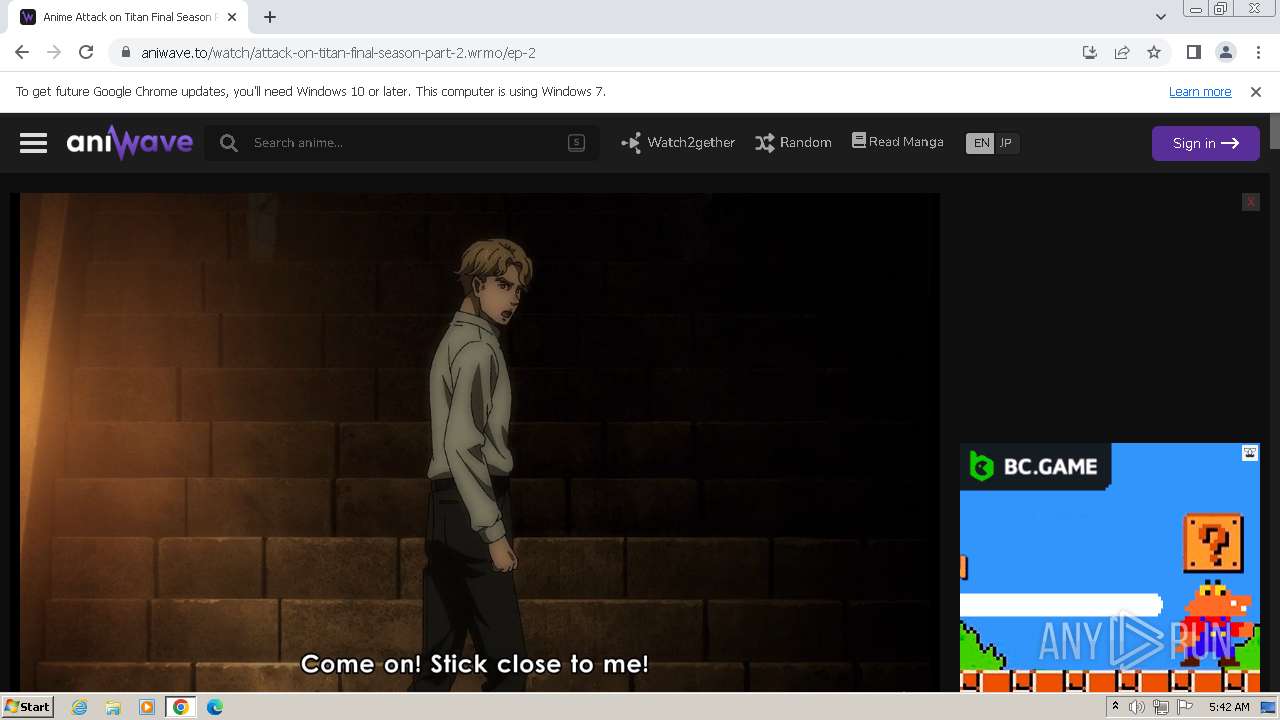Launch Internet Explorer from taskbar
This screenshot has width=1280, height=720.
tap(80, 707)
